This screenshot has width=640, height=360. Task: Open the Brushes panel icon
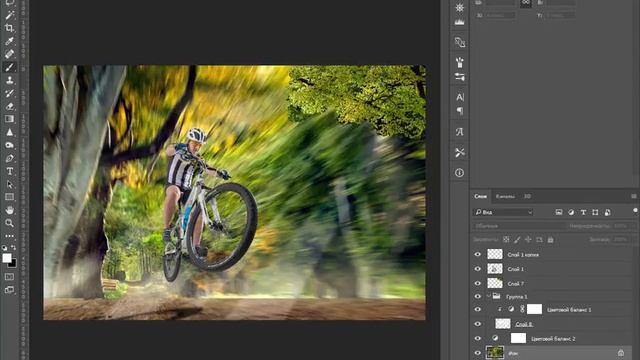[460, 62]
